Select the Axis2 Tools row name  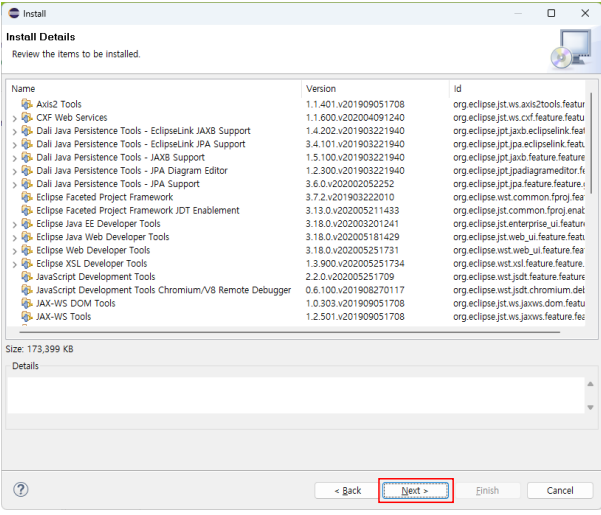59,104
